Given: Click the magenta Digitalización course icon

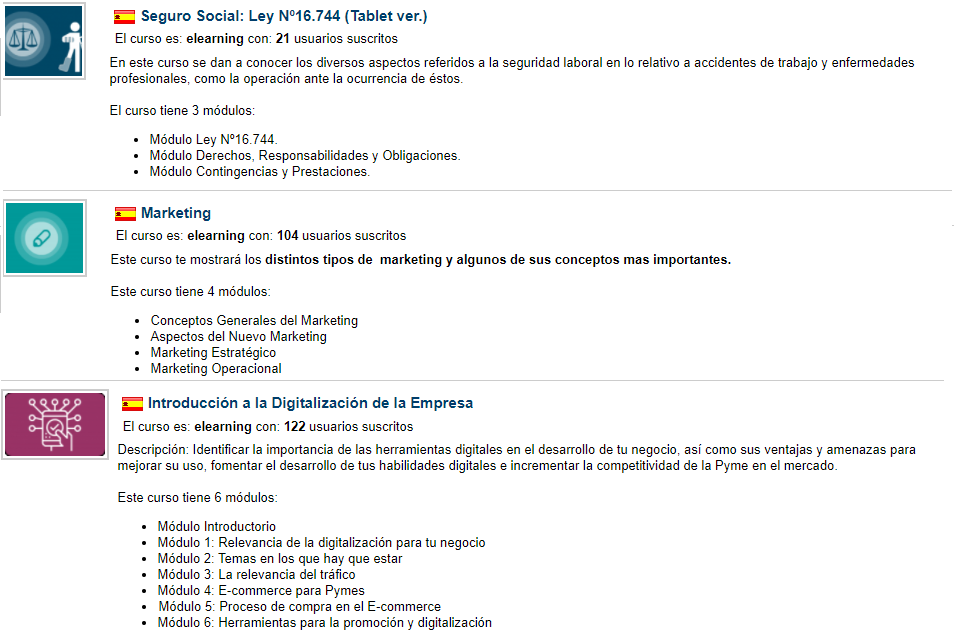Looking at the screenshot, I should tap(55, 424).
